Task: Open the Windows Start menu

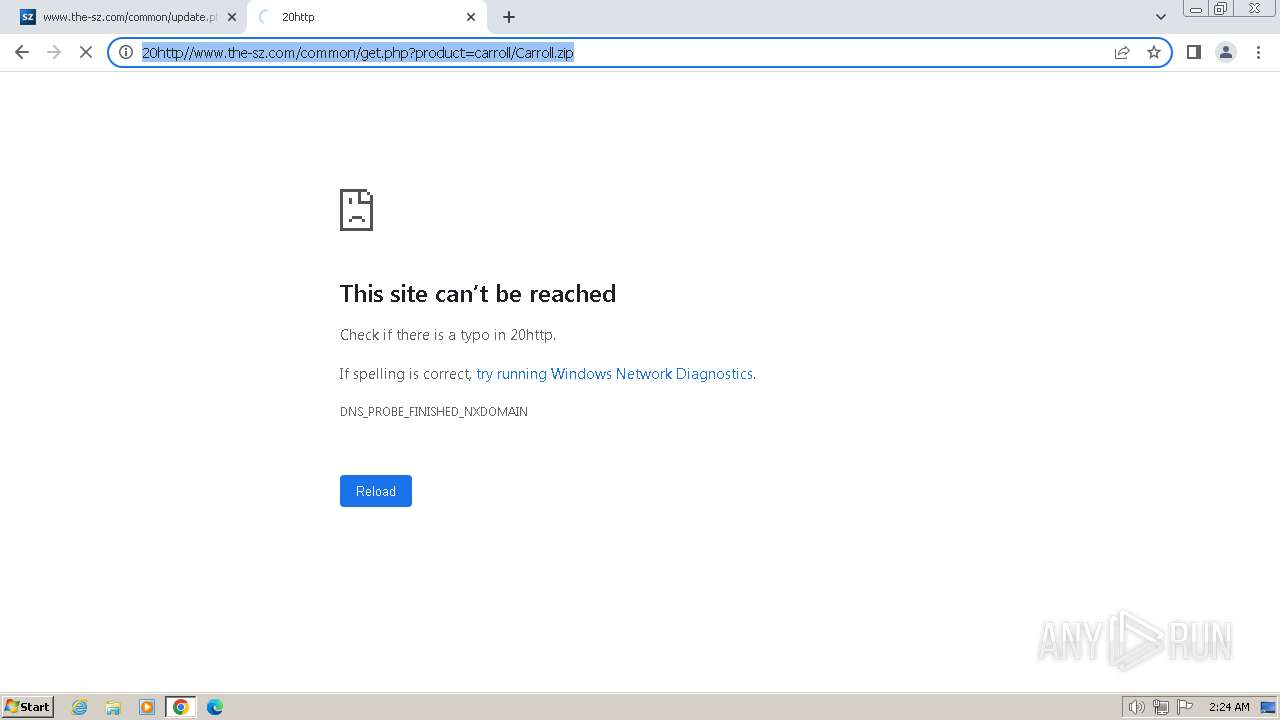Action: 28,707
